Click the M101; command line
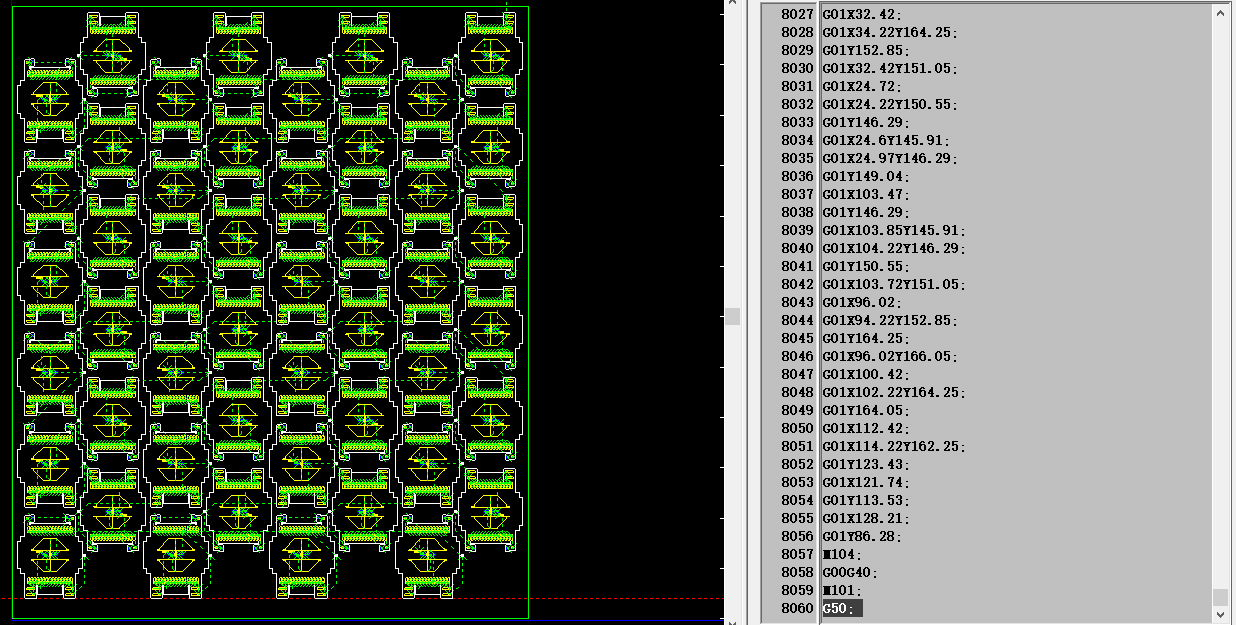 (x=842, y=591)
